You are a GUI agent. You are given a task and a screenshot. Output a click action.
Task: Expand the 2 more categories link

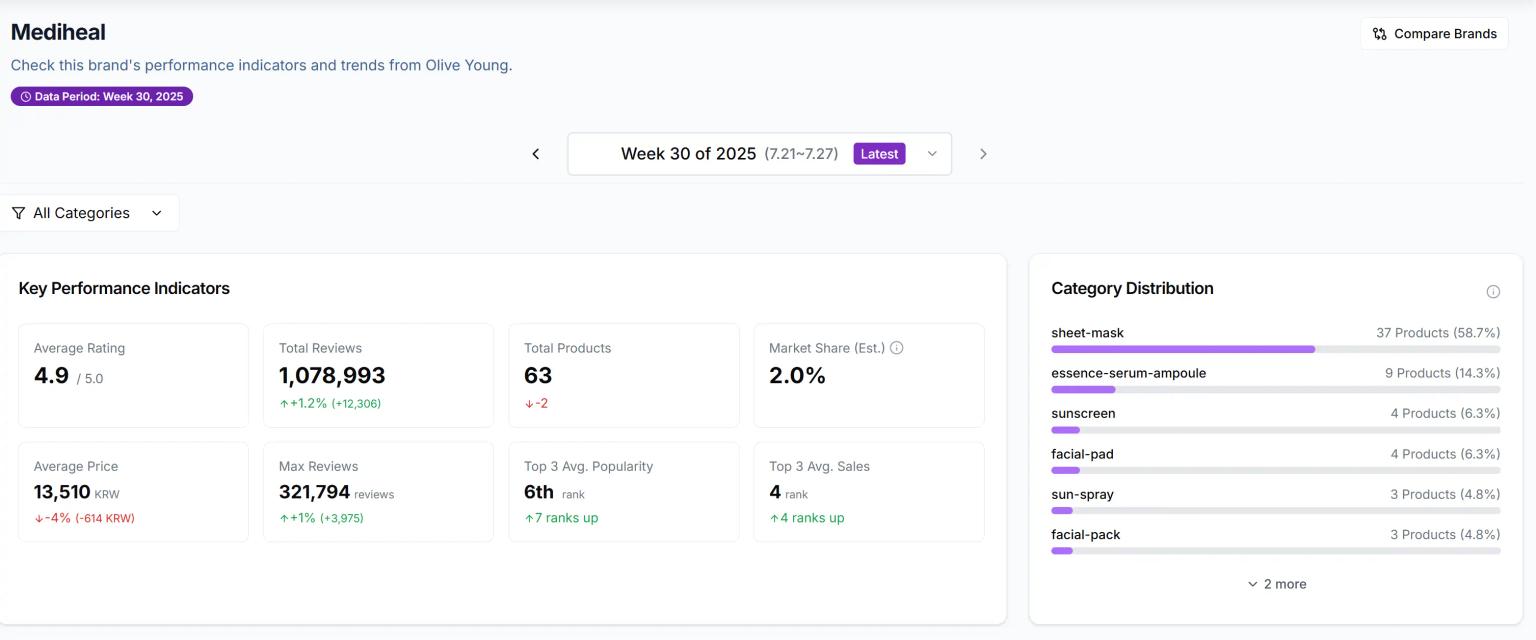click(1276, 584)
